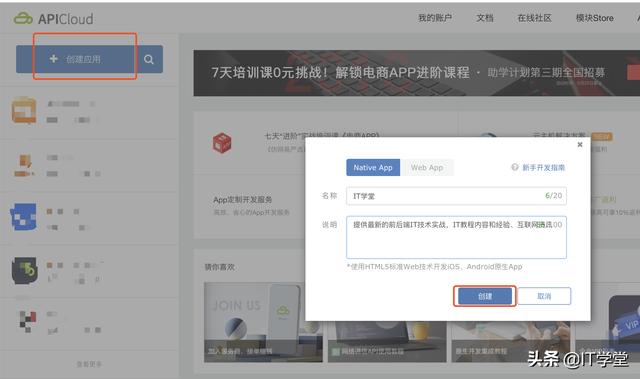
Task: Open 文档 menu item
Action: 485,18
